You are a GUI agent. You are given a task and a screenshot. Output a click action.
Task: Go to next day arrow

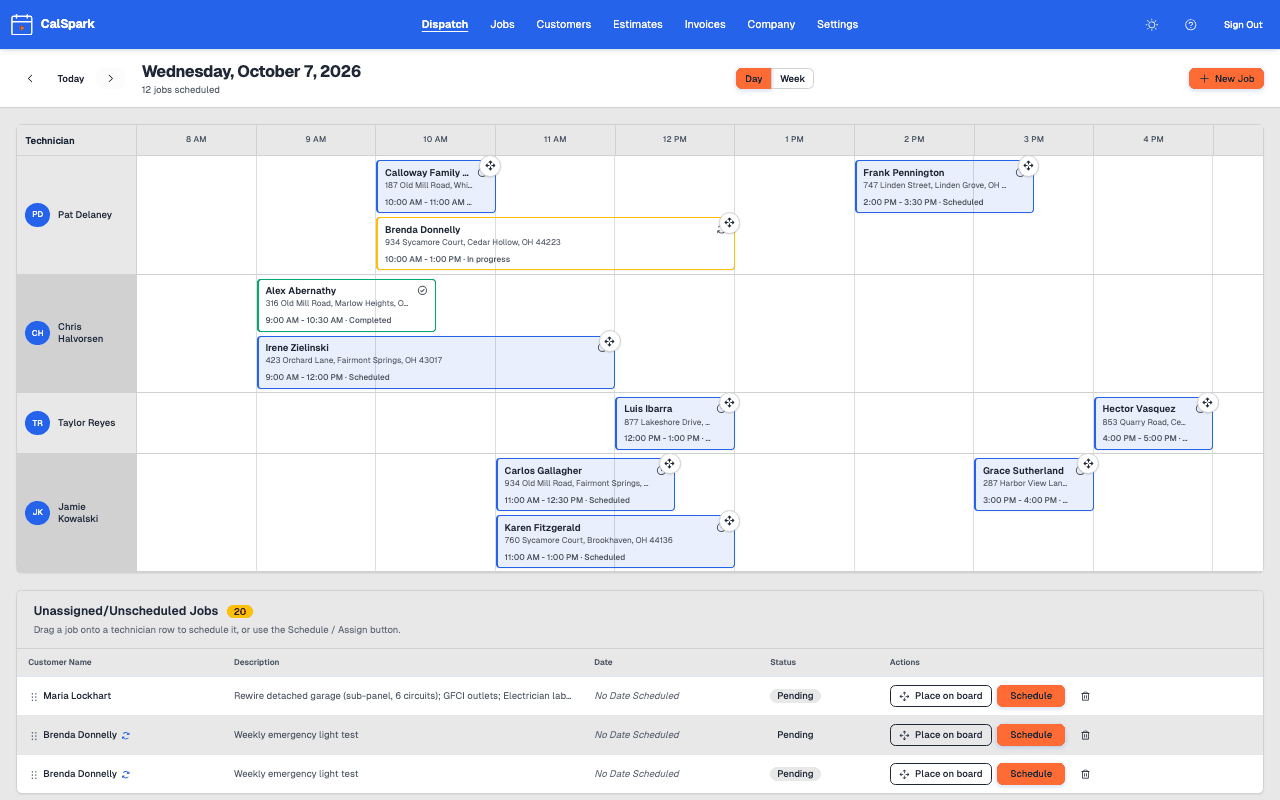(110, 78)
